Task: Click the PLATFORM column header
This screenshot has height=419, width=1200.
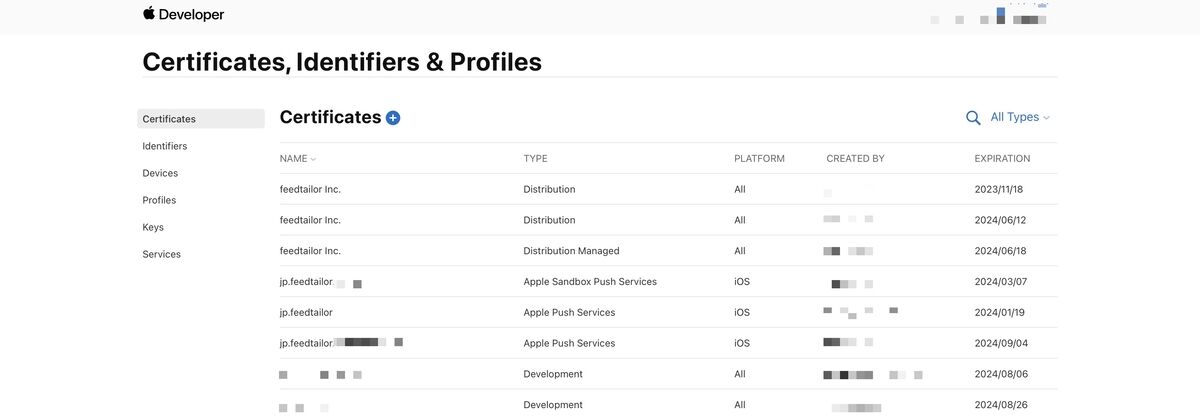Action: (759, 159)
